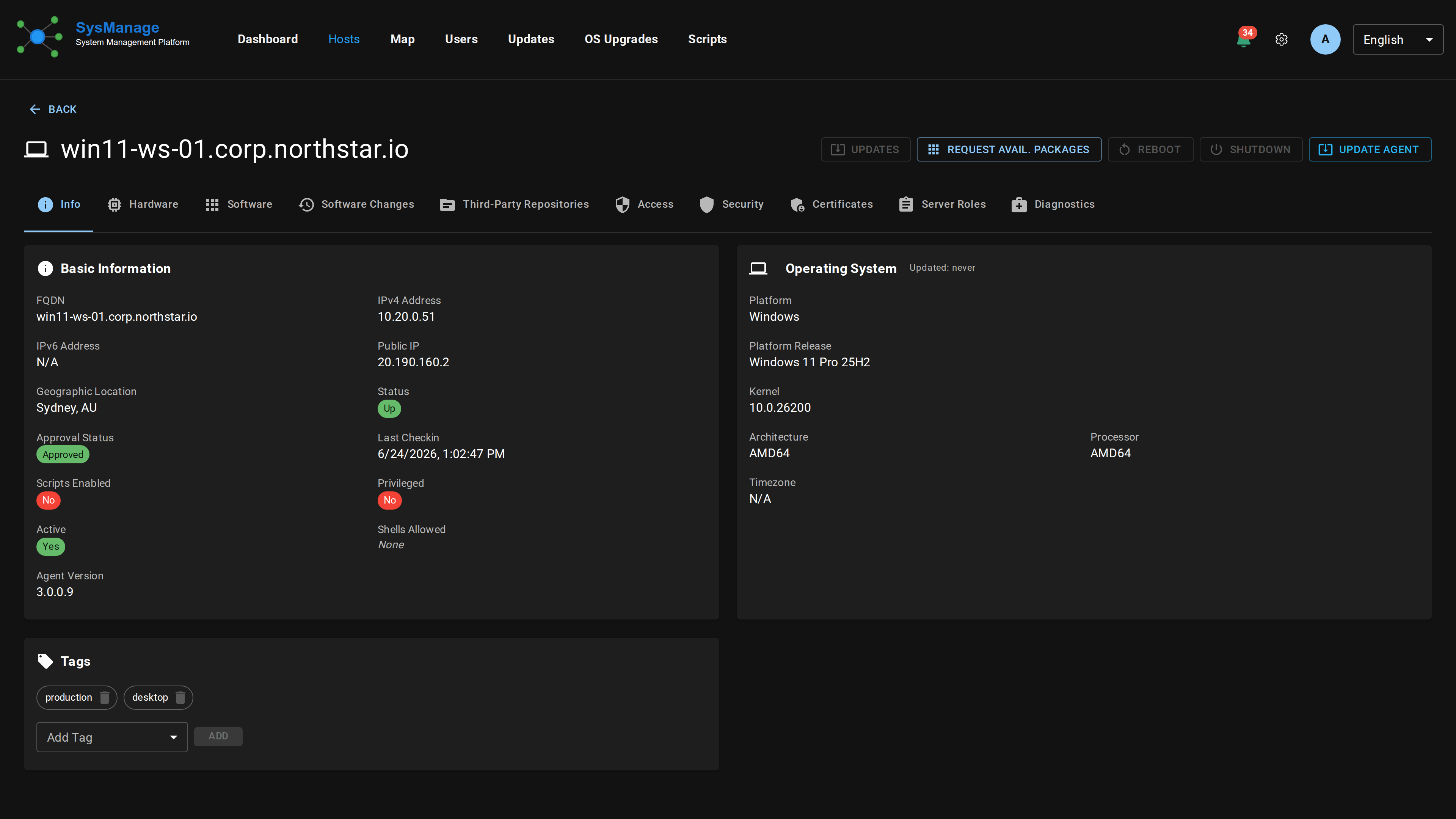Click the laptop icon beside the host name
The width and height of the screenshot is (1456, 819).
[36, 149]
